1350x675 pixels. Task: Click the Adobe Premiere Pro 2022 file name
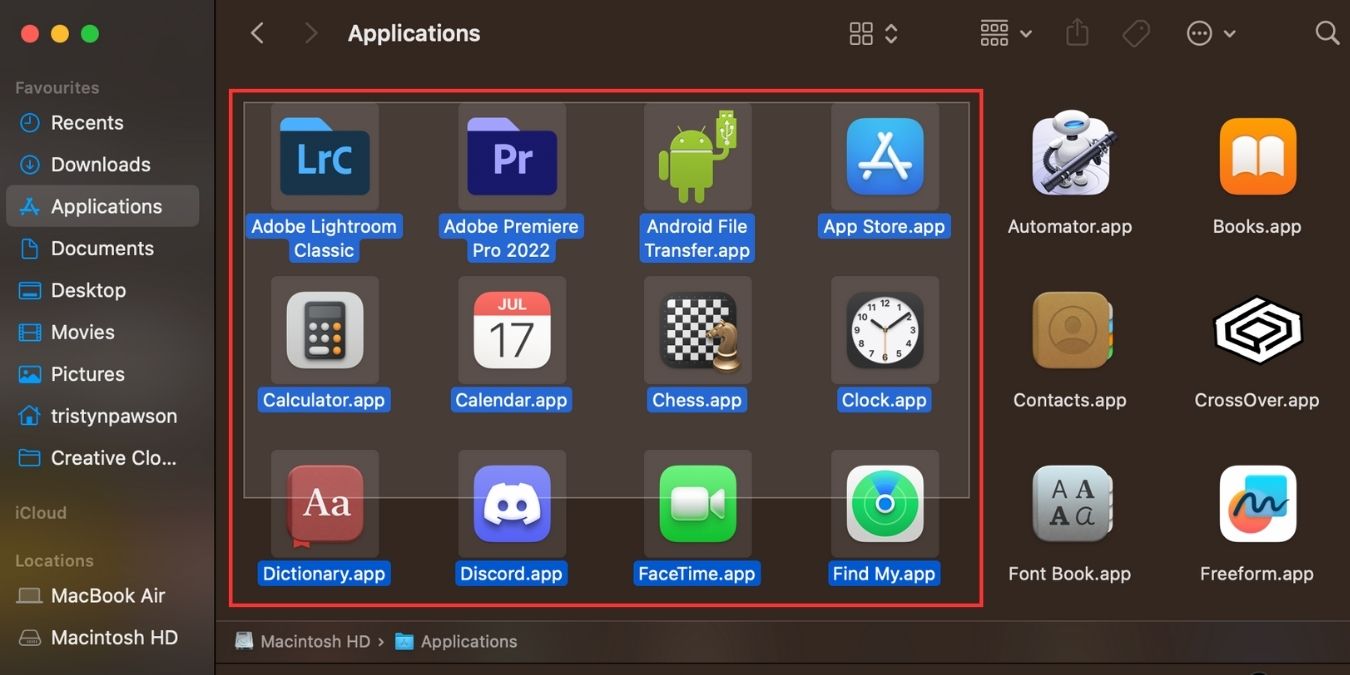pyautogui.click(x=511, y=238)
